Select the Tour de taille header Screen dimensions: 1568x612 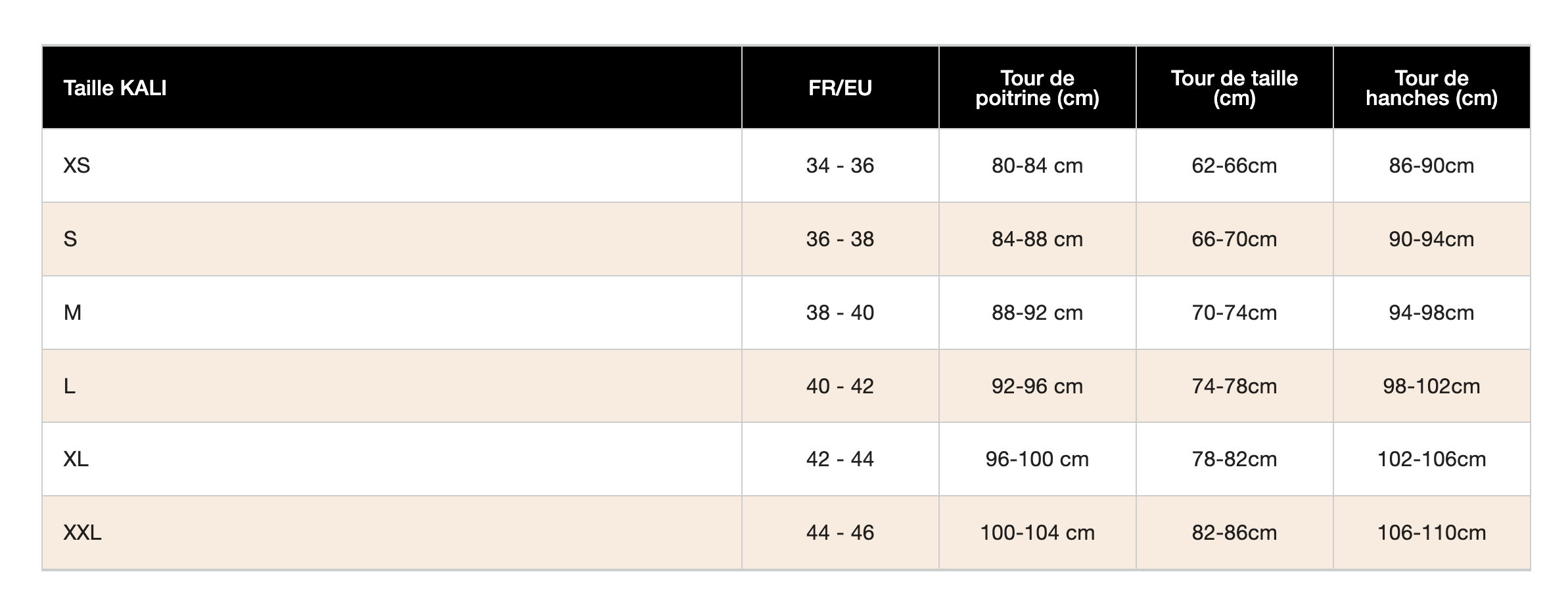pos(1234,88)
